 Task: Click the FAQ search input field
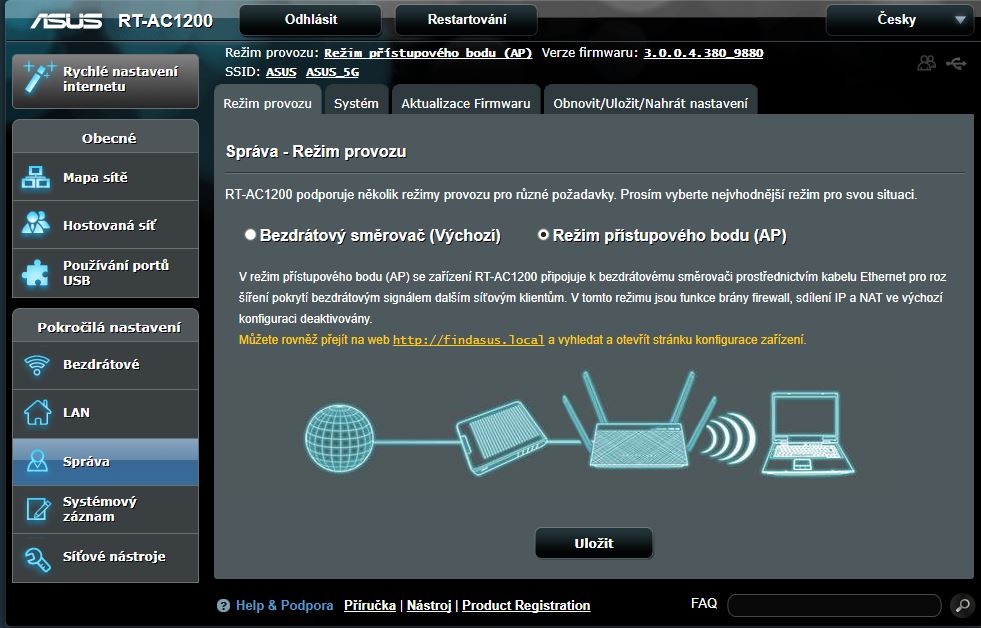point(835,605)
